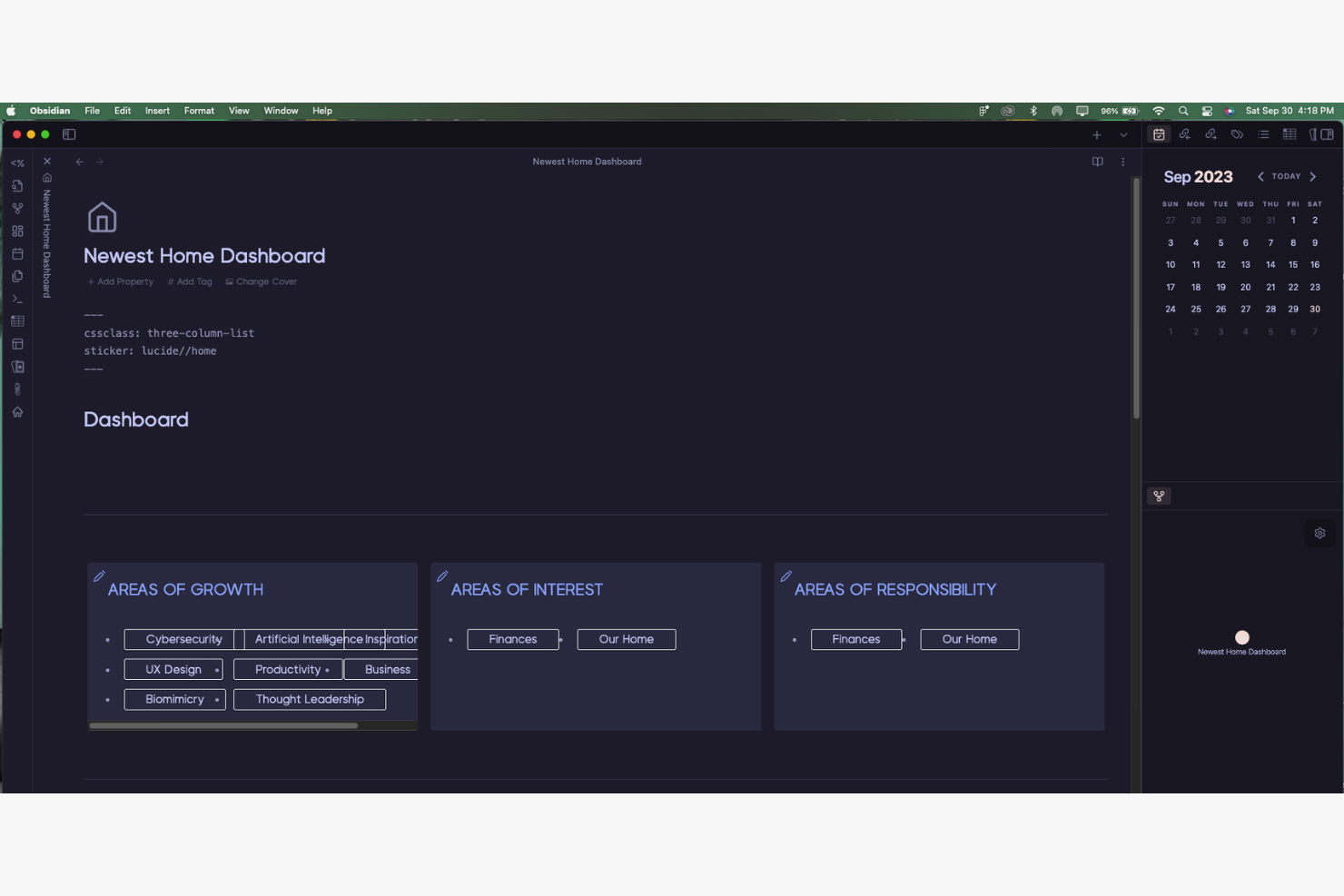The image size is (1344, 896).
Task: Open graph settings gear icon
Action: tap(1319, 533)
